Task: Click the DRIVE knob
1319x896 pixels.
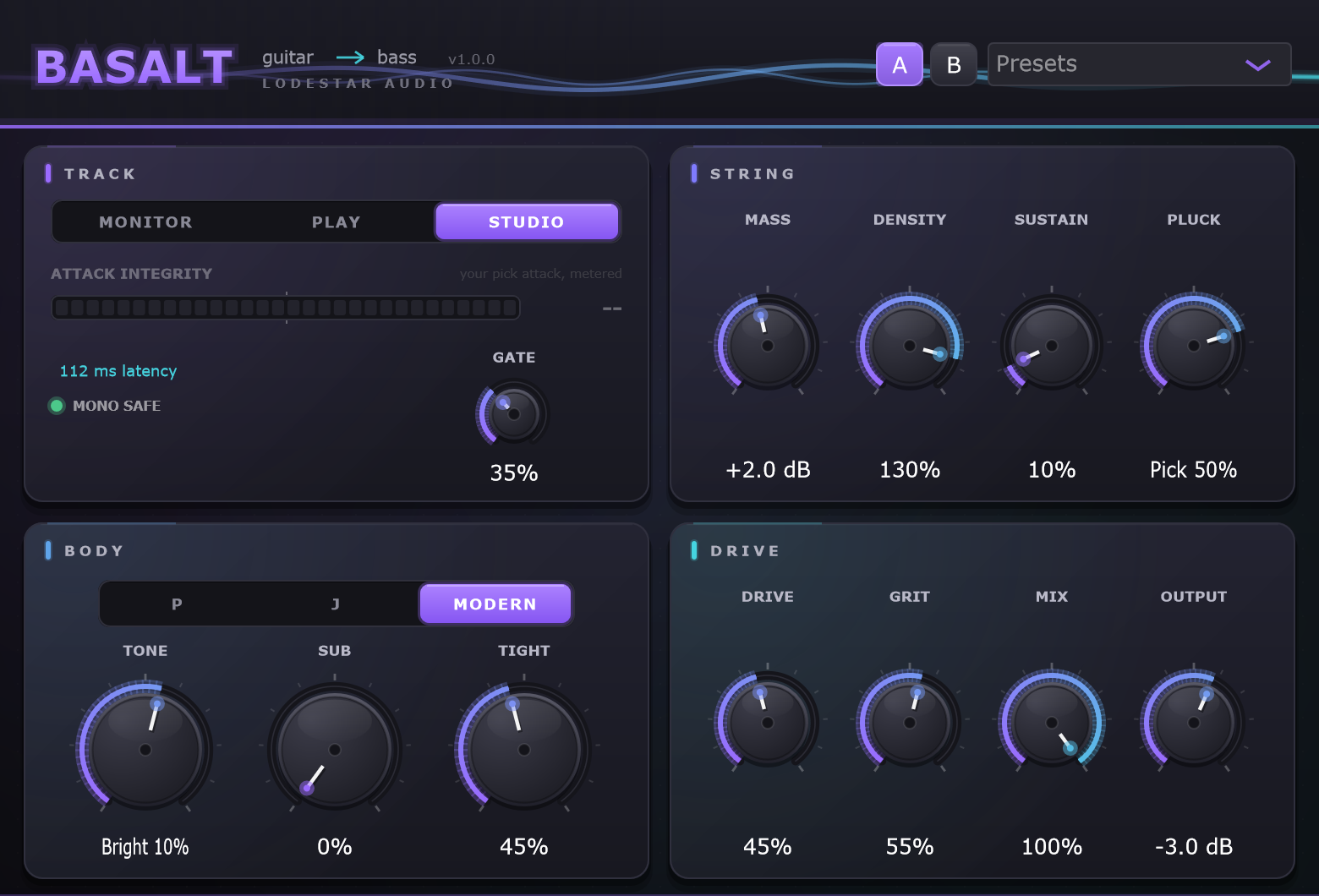Action: (x=768, y=722)
